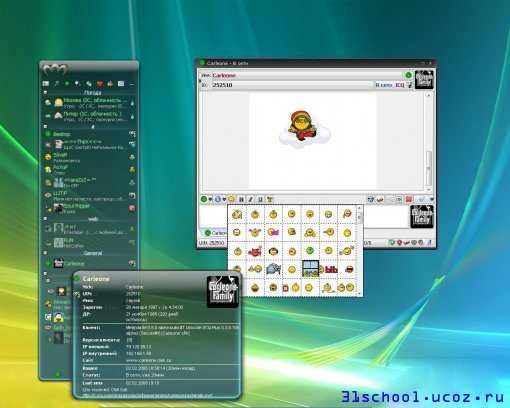The image size is (510, 408).
Task: Click the colorful icon right of the red heart
Action: pyautogui.click(x=110, y=84)
